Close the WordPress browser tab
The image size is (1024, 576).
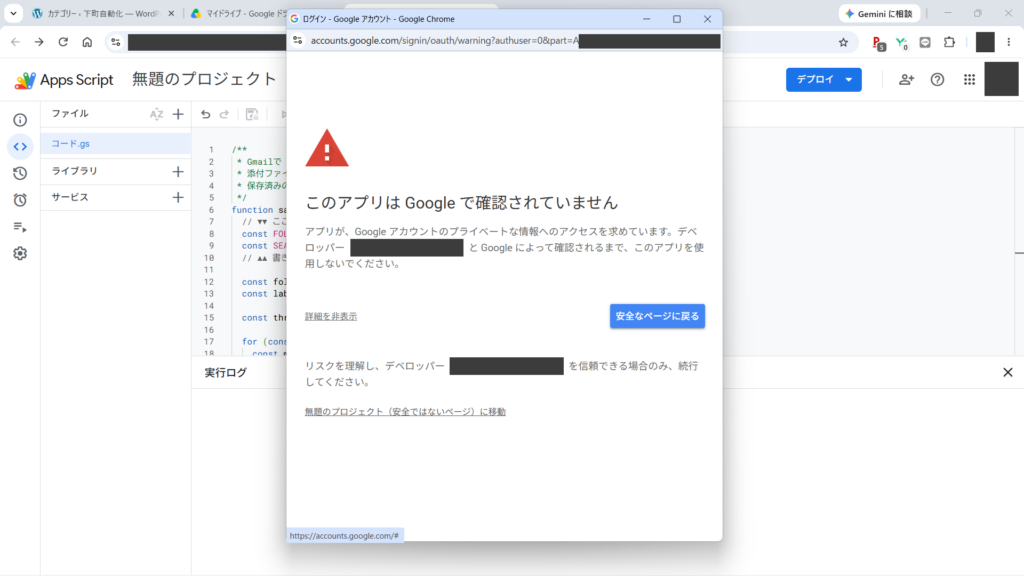(x=172, y=13)
